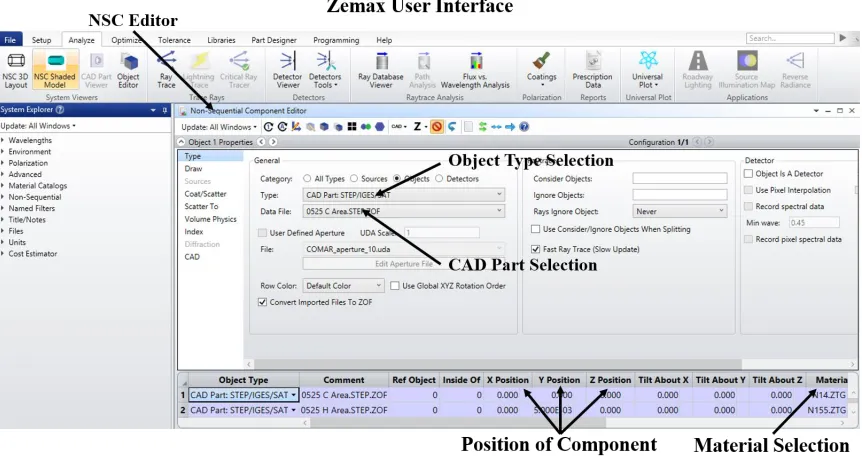Click the blue right arrow icon in editor toolbar
This screenshot has height=458, width=862.
510,127
